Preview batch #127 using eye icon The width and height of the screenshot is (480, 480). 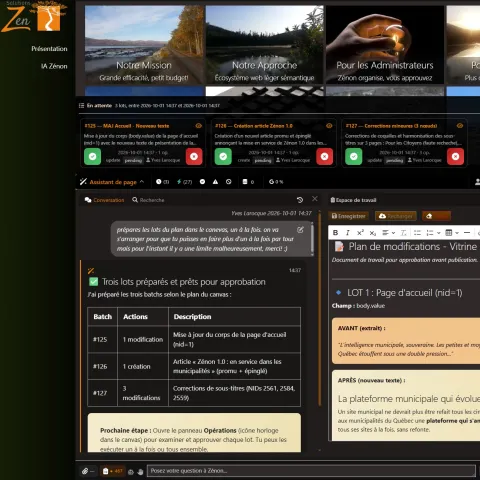[460, 126]
